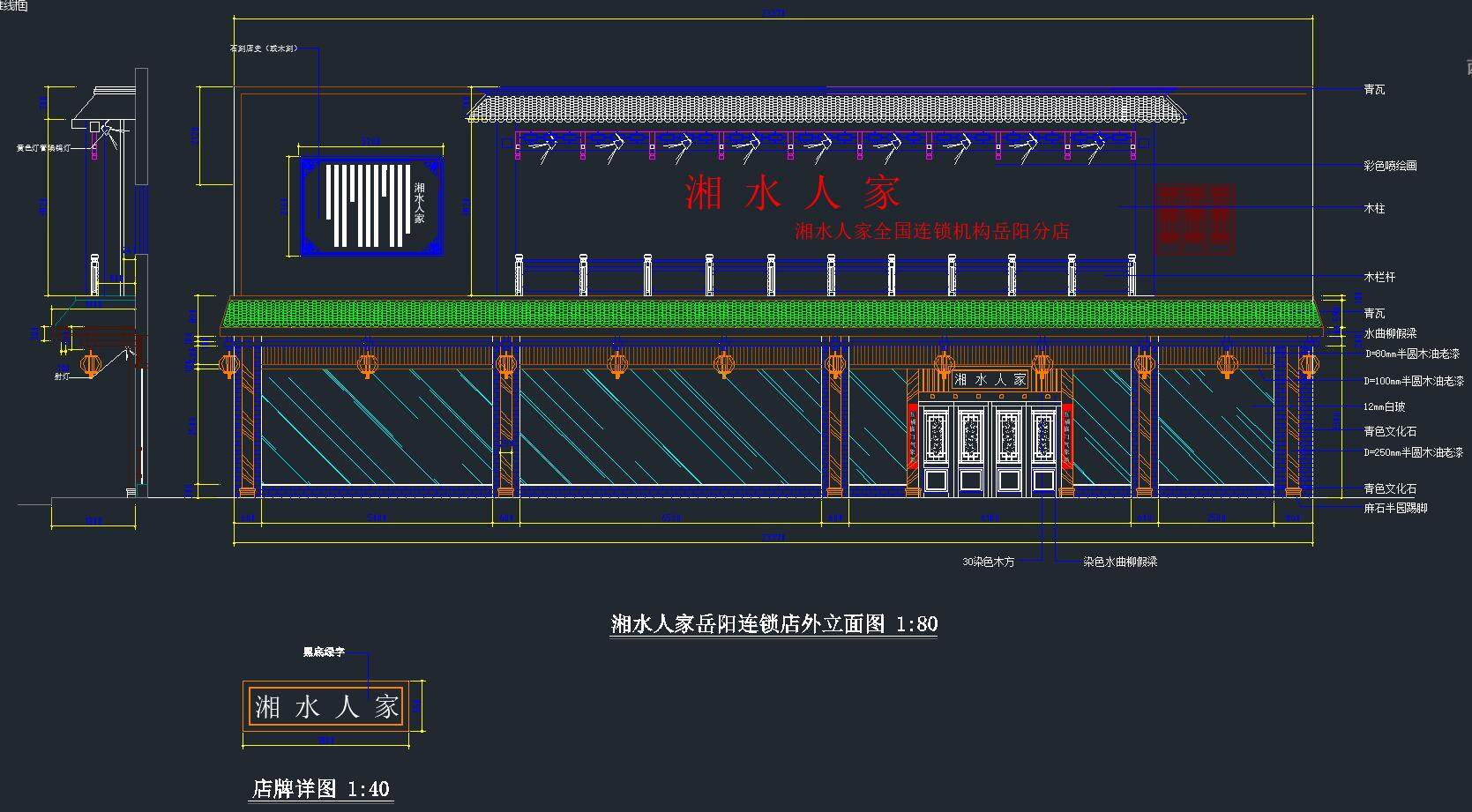Select the elevation title text ending in 1:80

[x=773, y=624]
